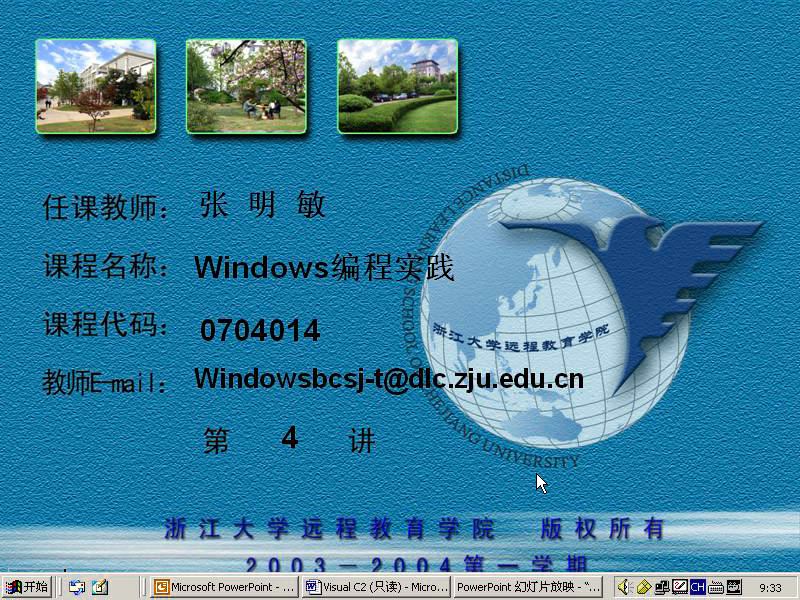The image size is (800, 600).
Task: Click the yellow diamond tray icon
Action: pos(643,587)
